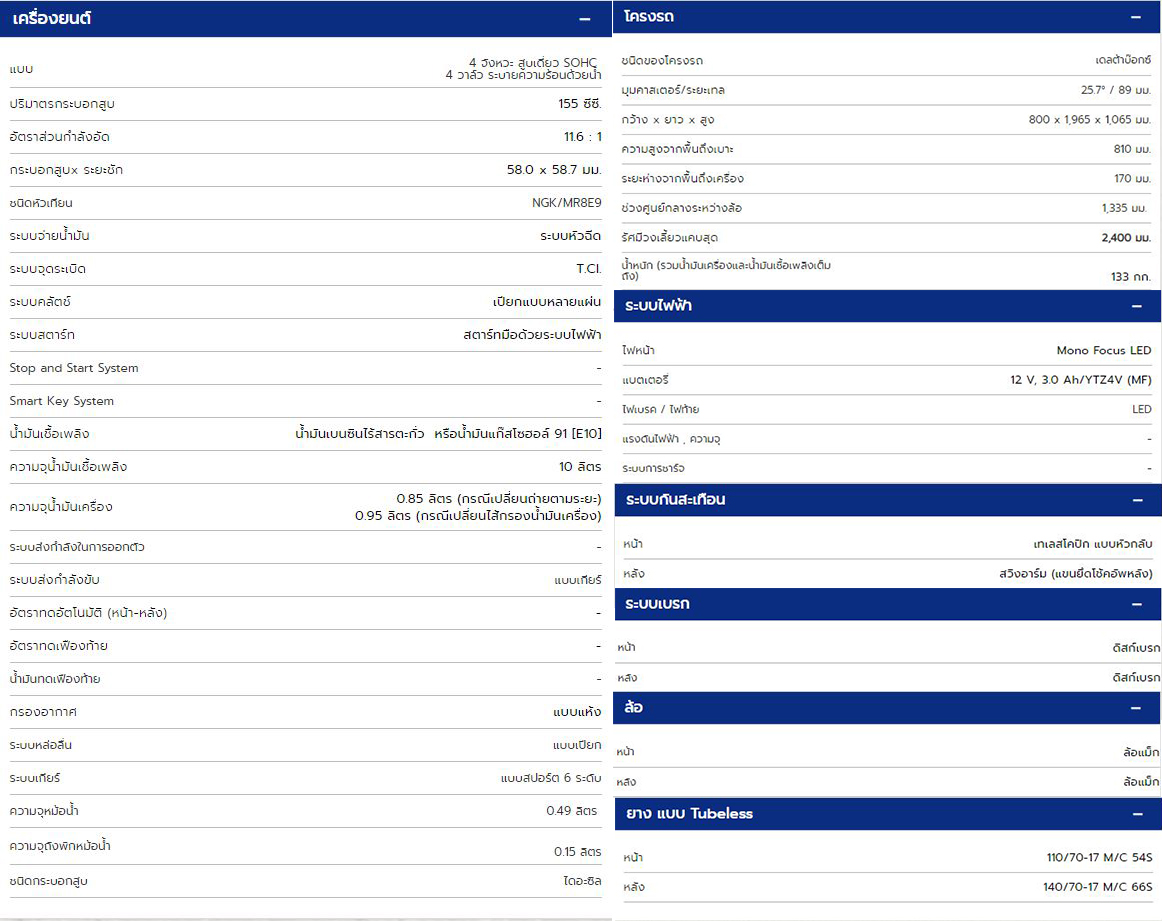Click the Stop and Start System row label
This screenshot has width=1162, height=921.
[x=74, y=368]
